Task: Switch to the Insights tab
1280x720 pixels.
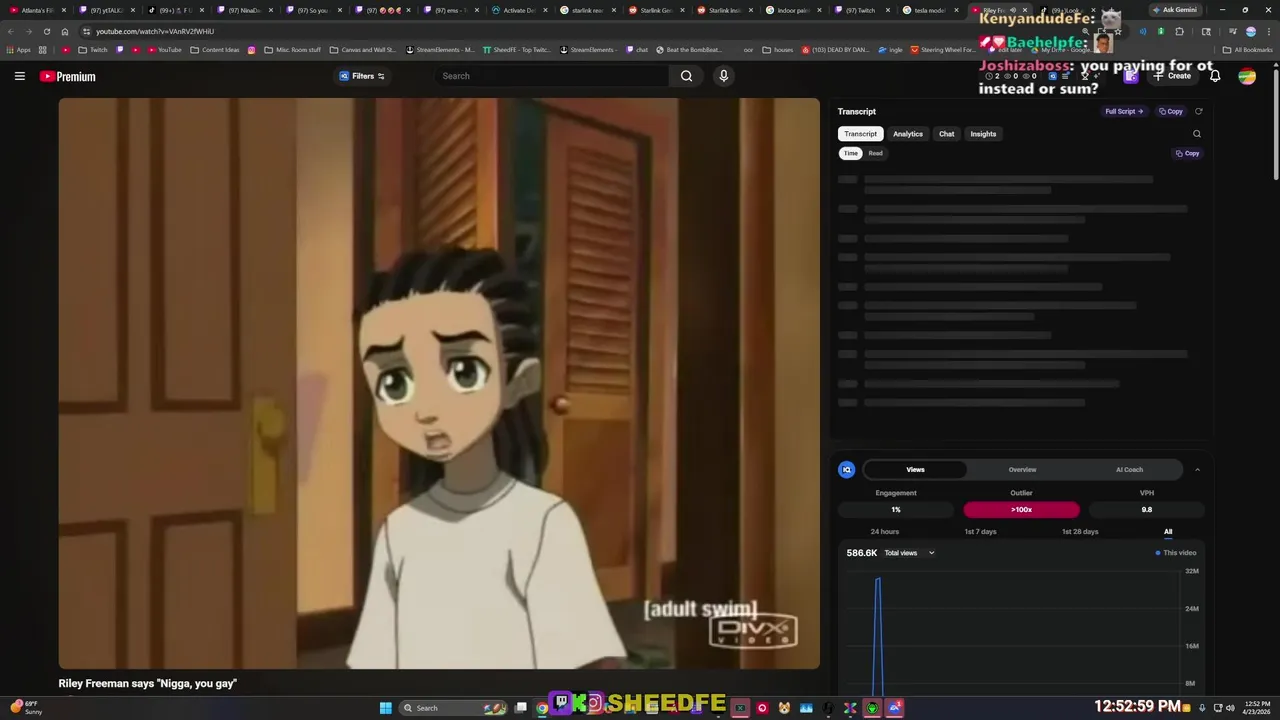Action: click(x=983, y=134)
